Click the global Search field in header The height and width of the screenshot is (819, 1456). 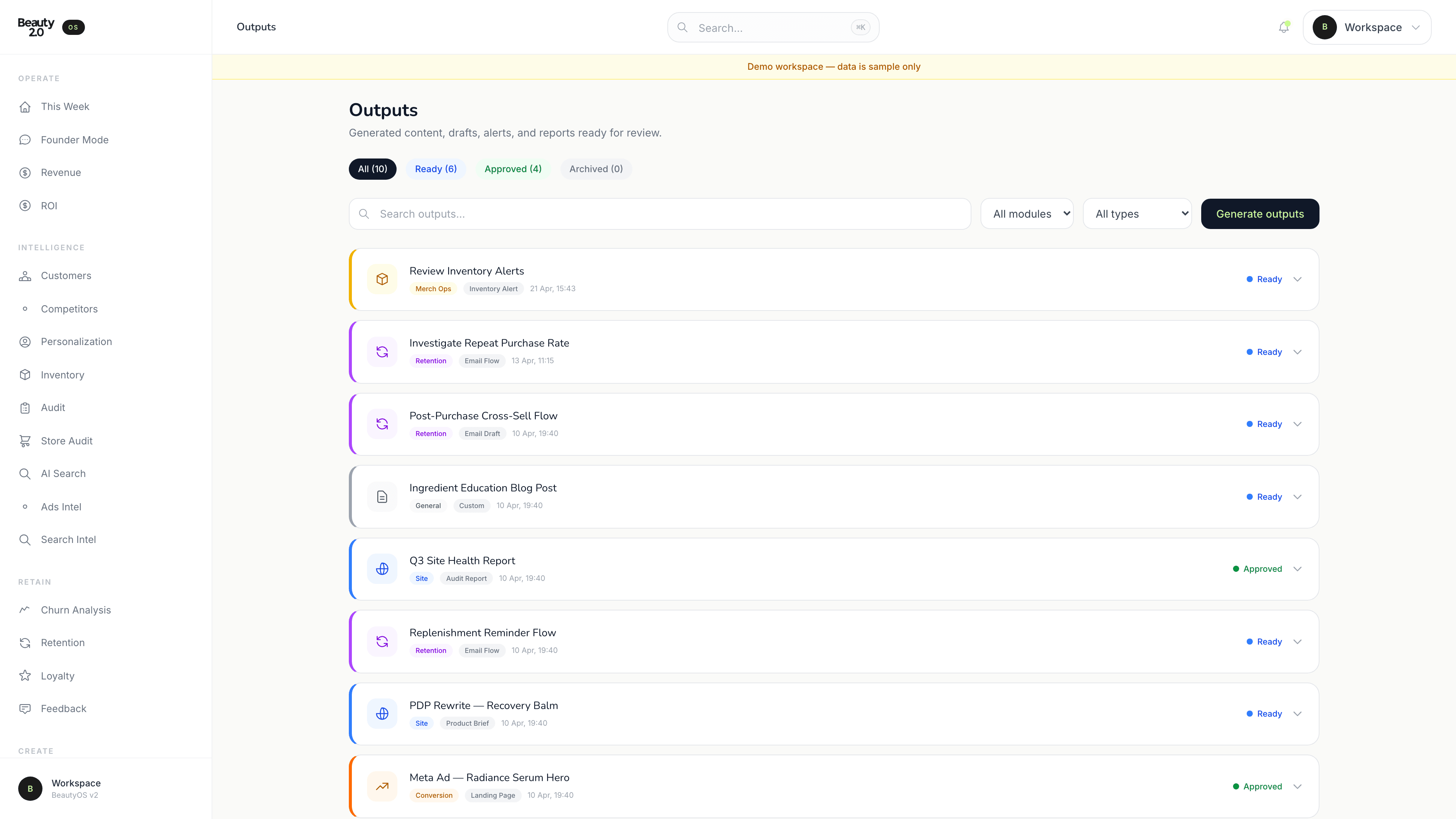click(x=773, y=27)
